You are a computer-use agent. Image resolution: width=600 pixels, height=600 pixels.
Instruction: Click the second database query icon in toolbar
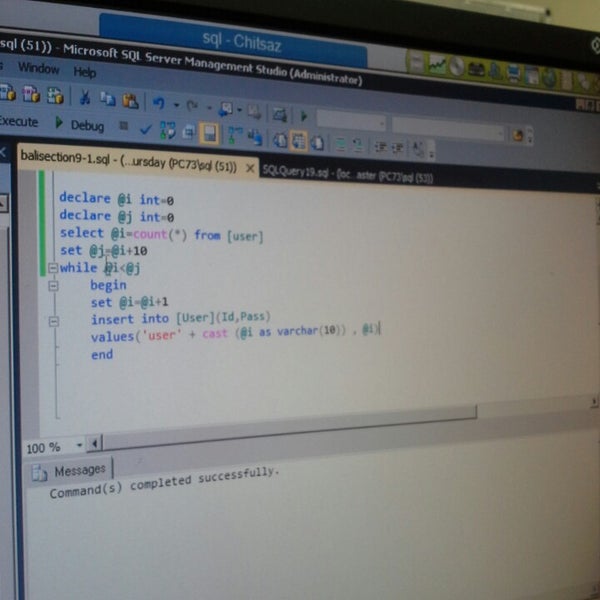(x=31, y=93)
